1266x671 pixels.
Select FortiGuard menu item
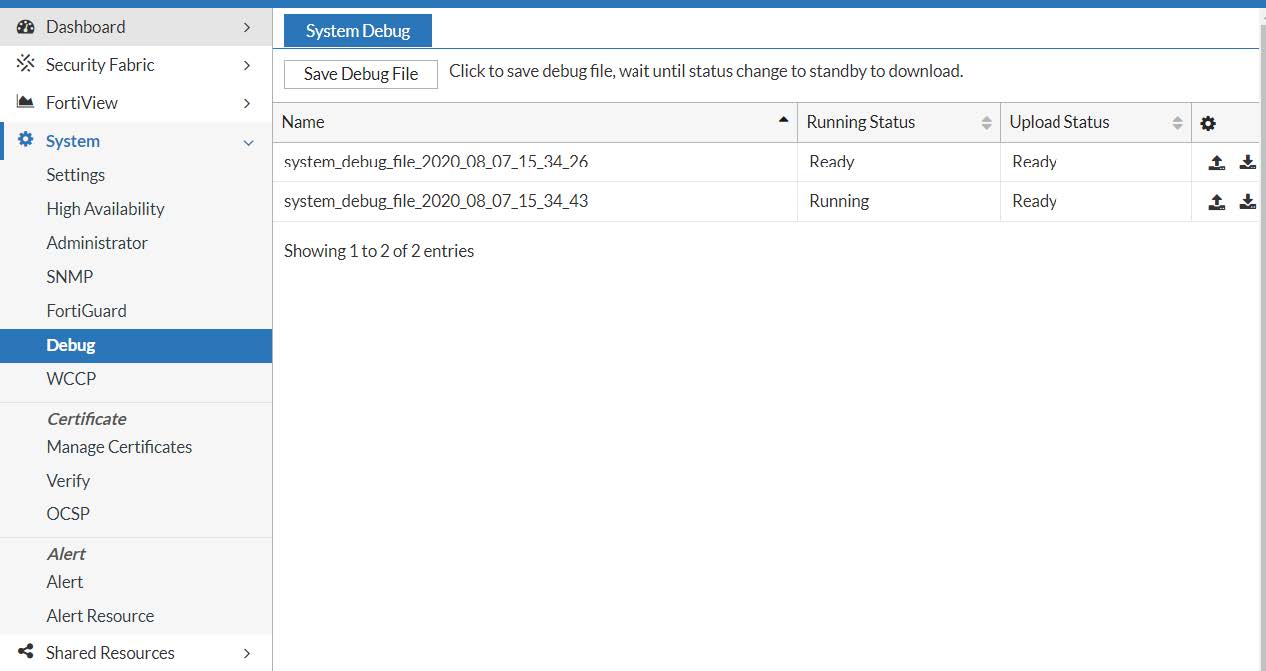pos(86,311)
